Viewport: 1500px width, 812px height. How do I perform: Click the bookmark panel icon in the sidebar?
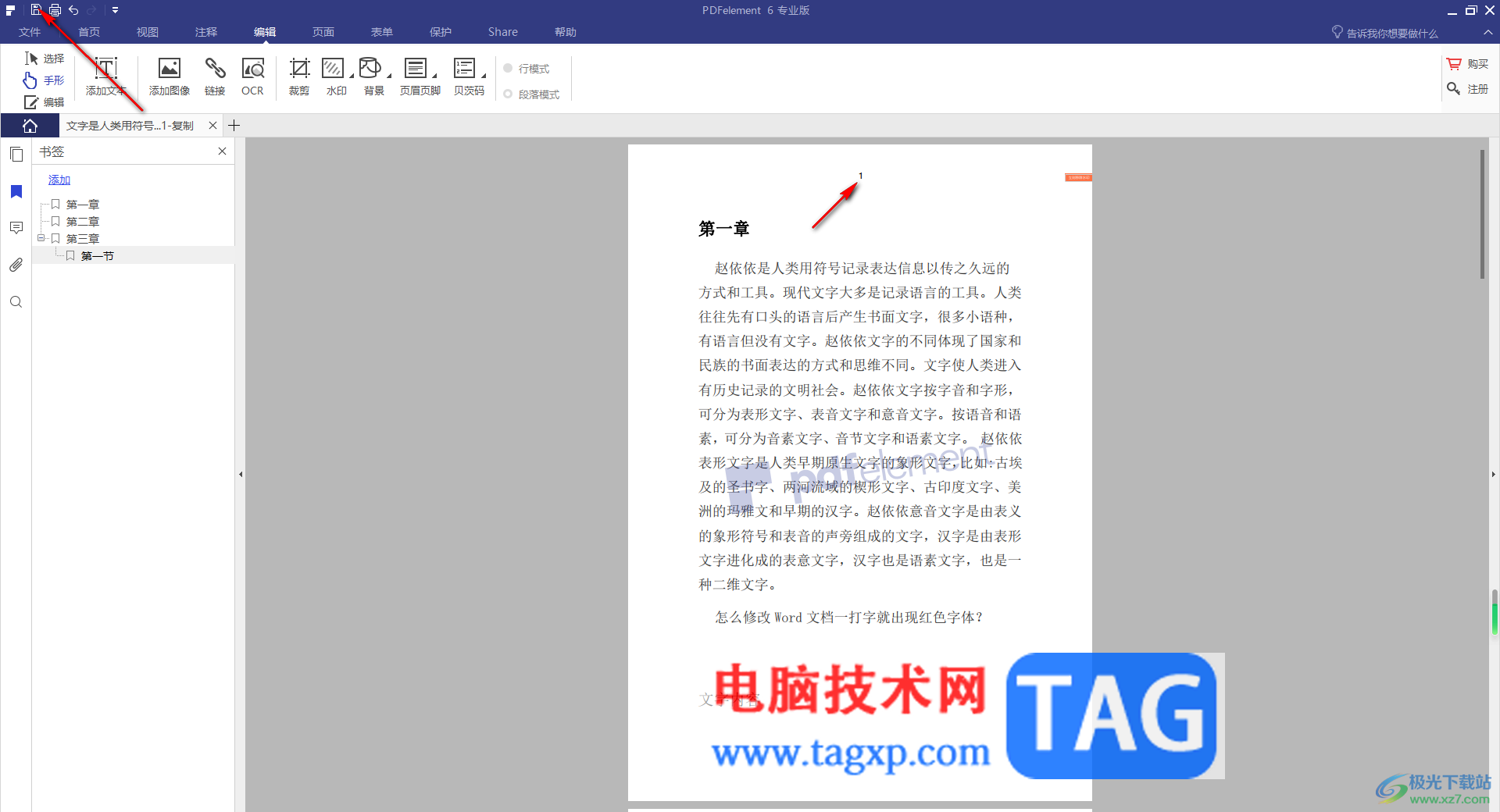point(16,192)
